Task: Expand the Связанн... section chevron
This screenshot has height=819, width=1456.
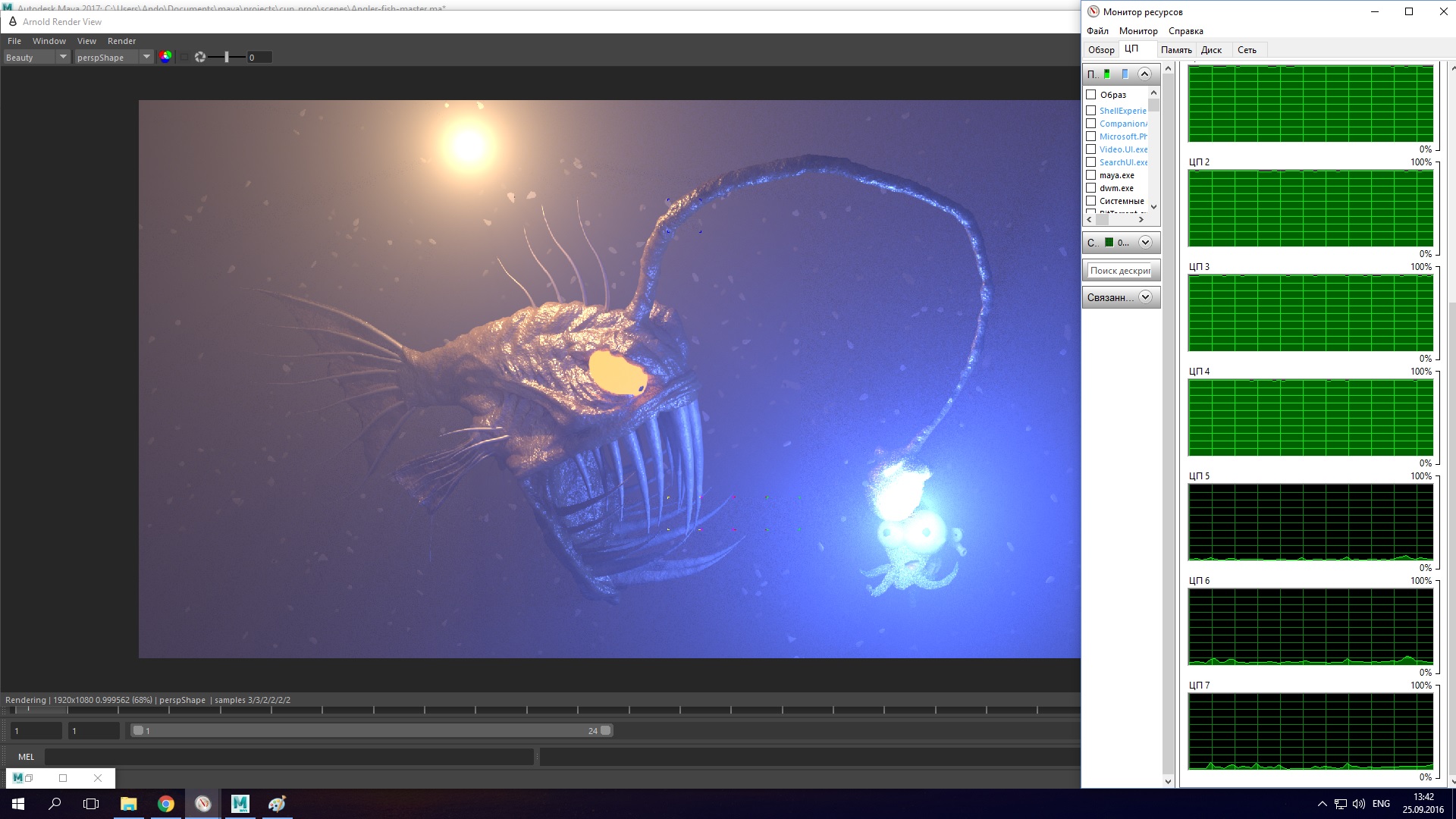Action: pos(1145,297)
